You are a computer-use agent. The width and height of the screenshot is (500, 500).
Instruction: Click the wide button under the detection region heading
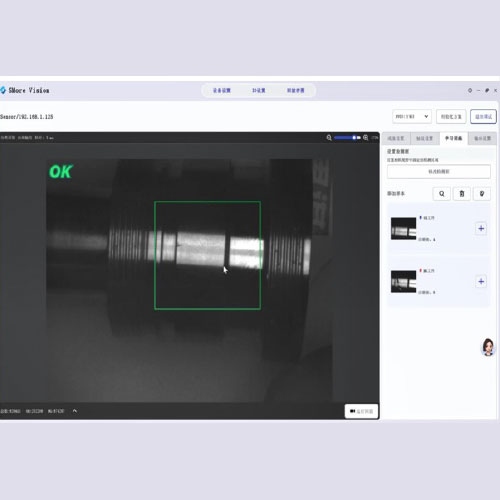[439, 171]
